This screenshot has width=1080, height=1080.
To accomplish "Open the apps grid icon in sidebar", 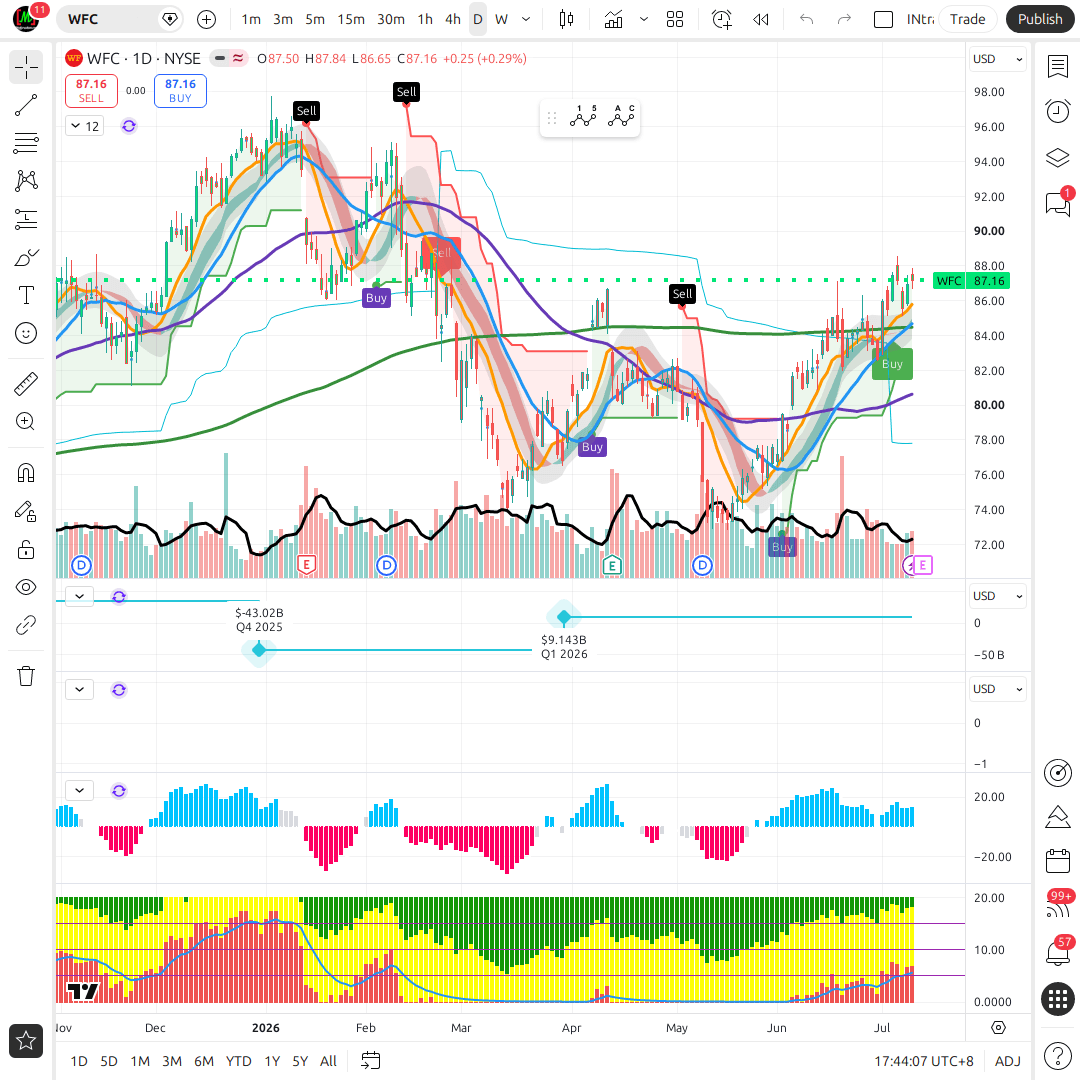I will point(1057,999).
